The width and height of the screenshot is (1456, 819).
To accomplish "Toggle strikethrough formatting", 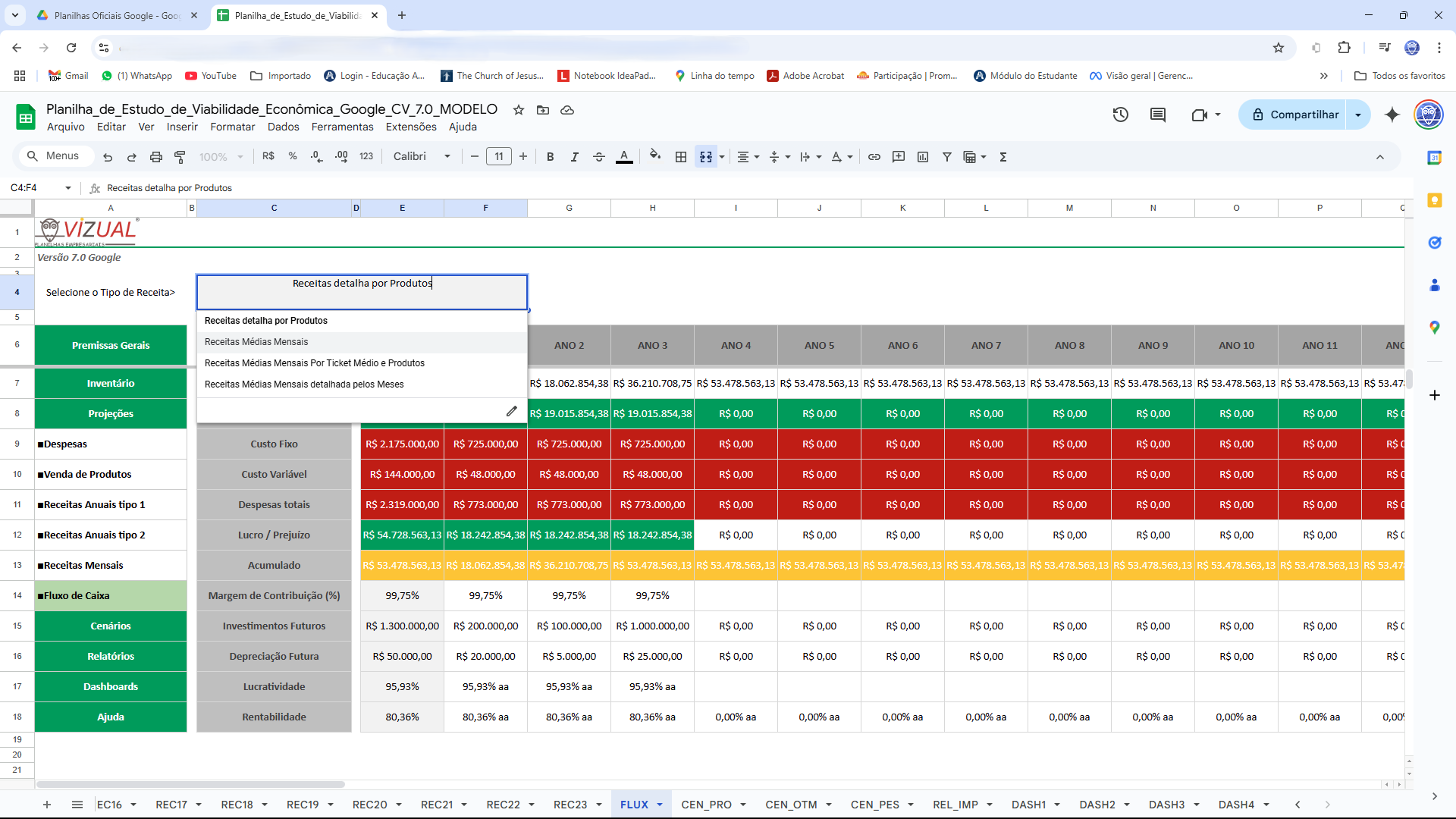I will point(598,157).
